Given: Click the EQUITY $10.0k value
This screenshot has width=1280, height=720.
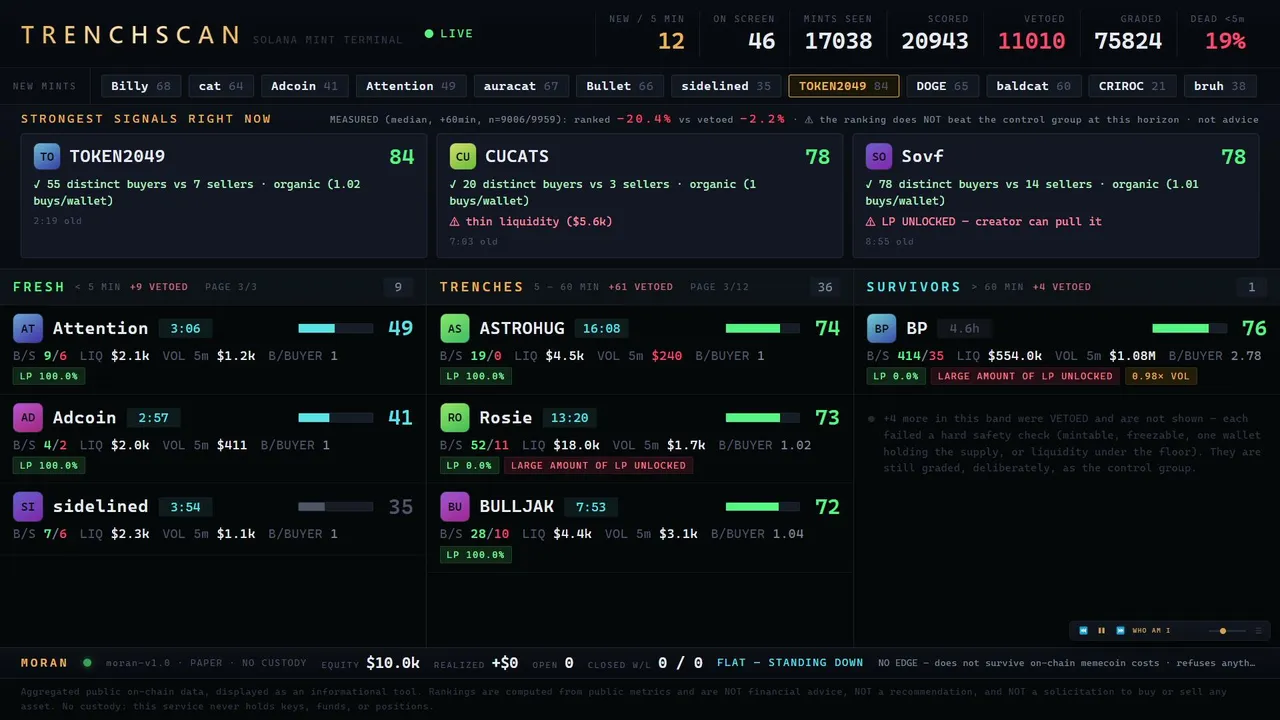Looking at the screenshot, I should (x=393, y=662).
